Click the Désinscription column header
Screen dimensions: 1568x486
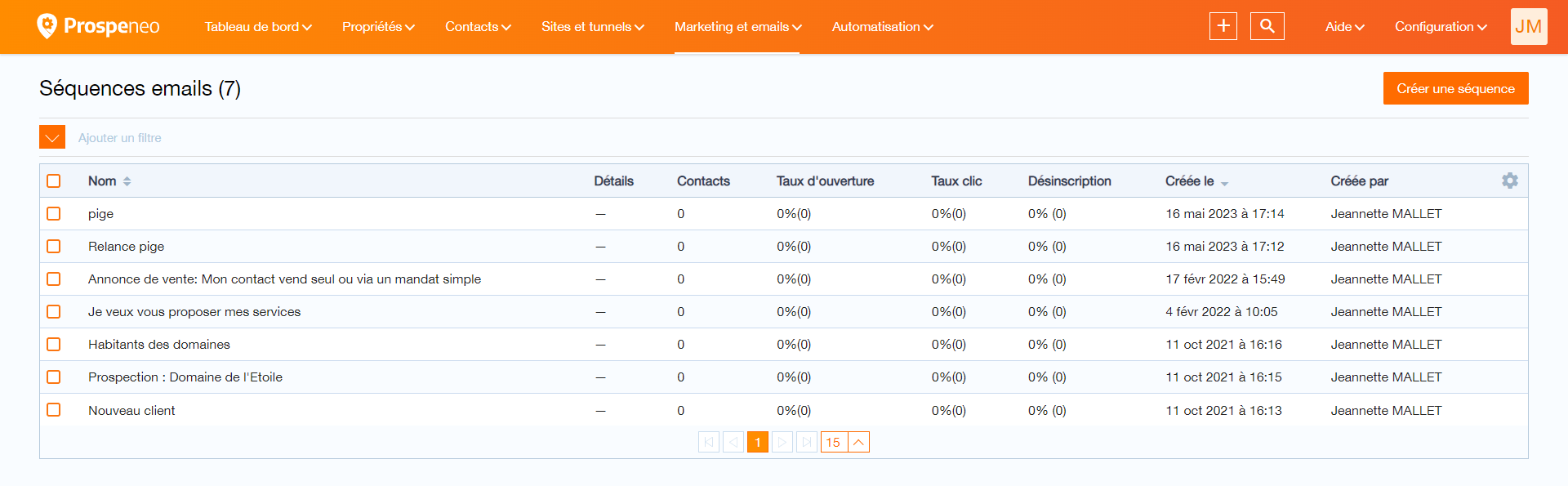coord(1069,181)
